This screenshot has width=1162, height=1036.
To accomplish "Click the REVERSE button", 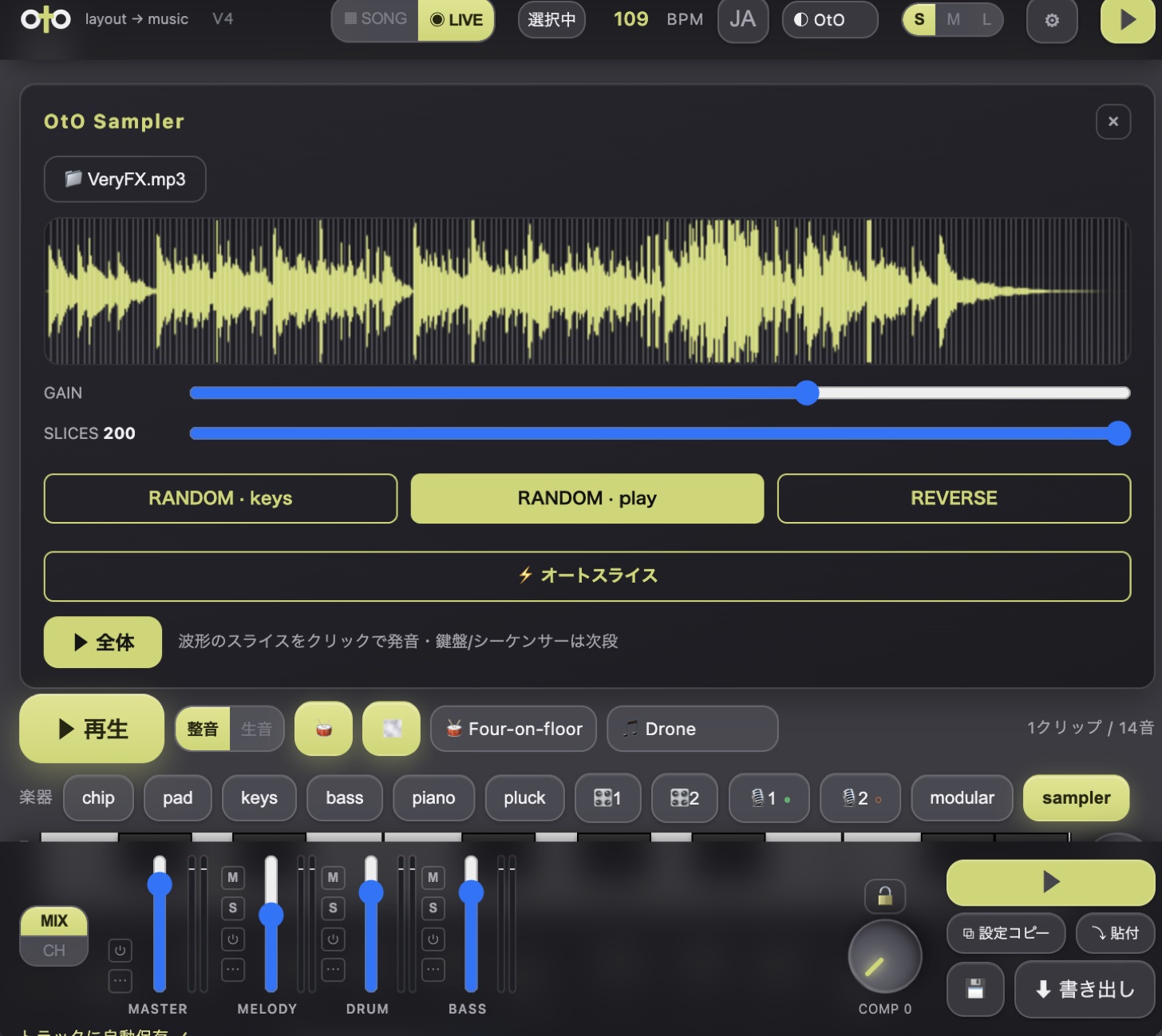I will (955, 499).
